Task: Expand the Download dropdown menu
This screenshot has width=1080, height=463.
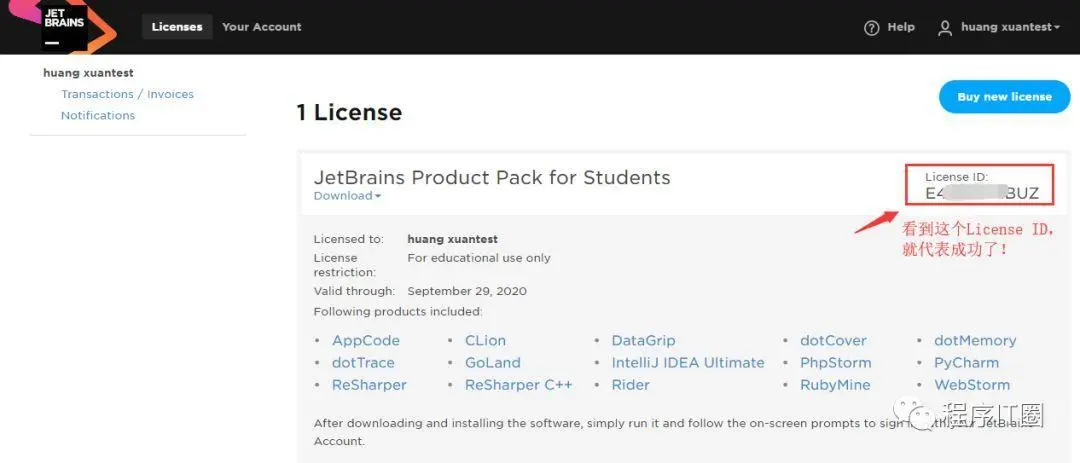Action: (x=347, y=196)
